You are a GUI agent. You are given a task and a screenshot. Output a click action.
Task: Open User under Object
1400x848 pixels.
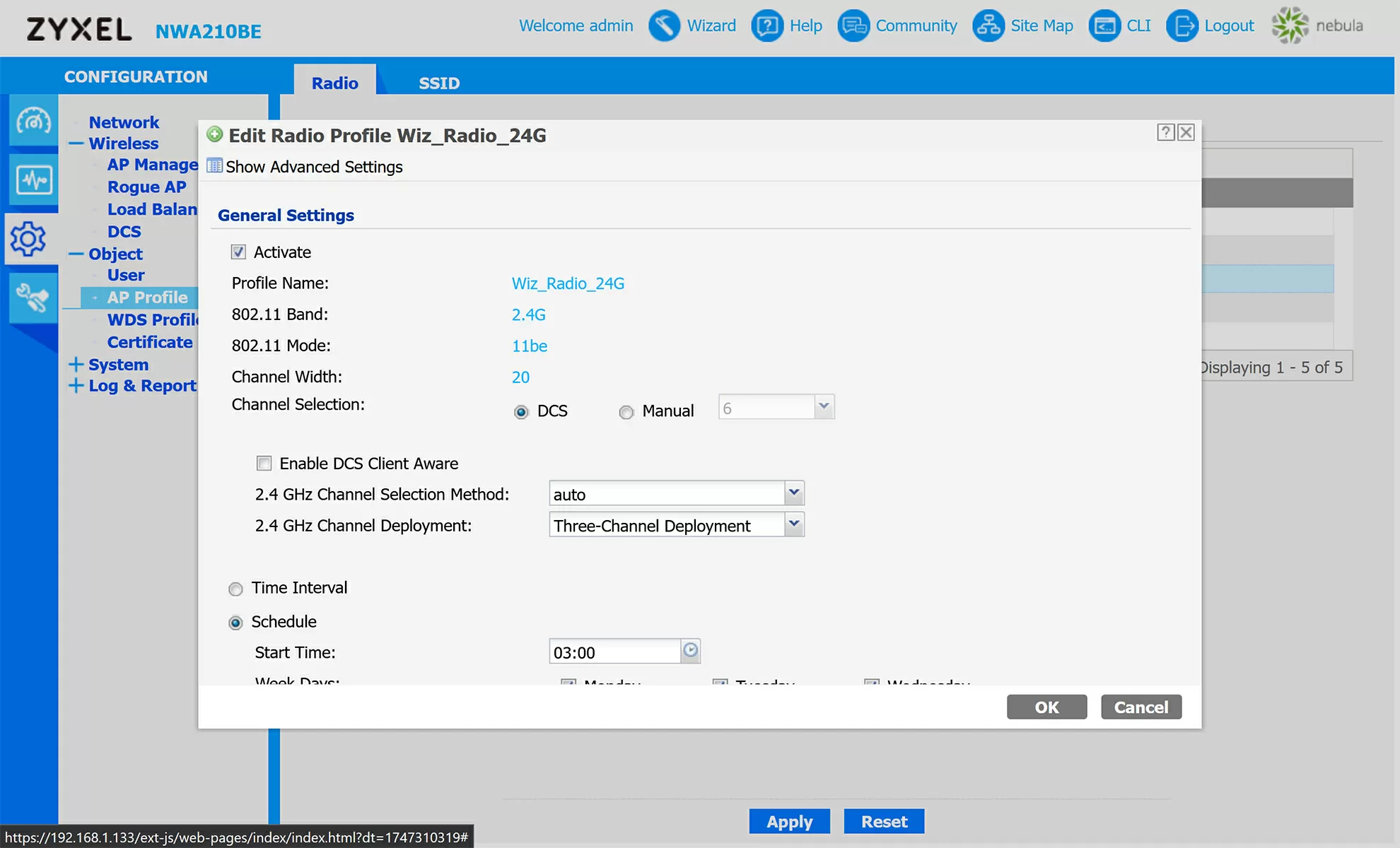click(126, 275)
